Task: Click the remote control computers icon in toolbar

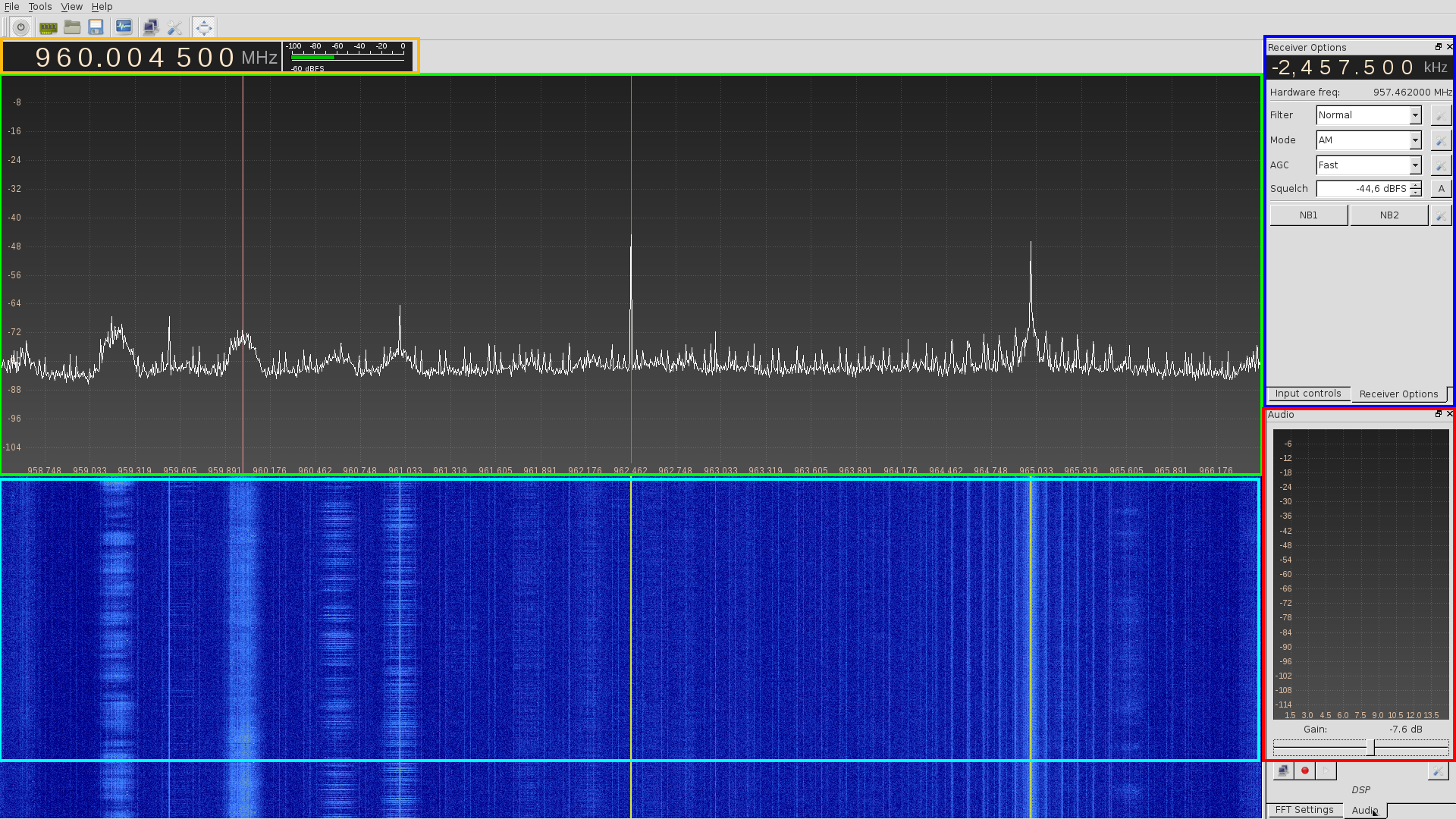Action: tap(150, 28)
